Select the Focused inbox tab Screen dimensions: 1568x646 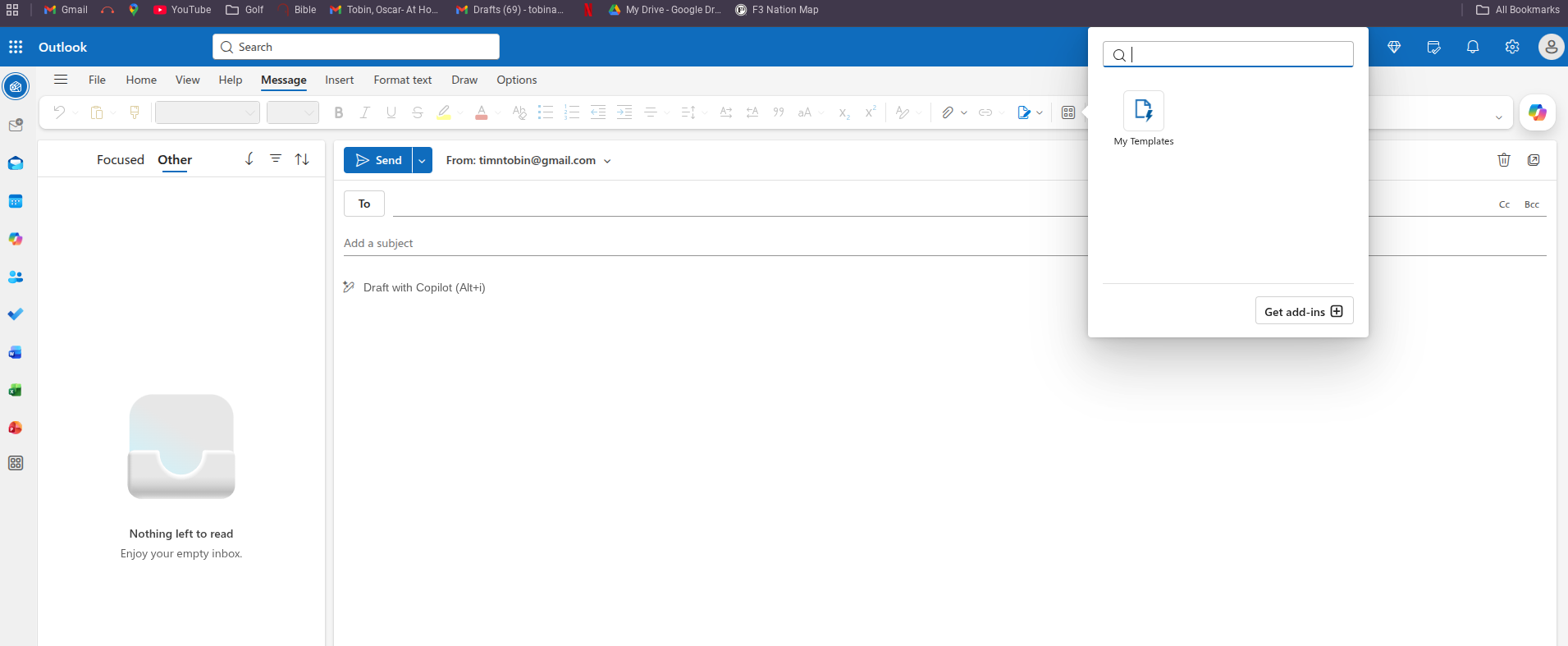121,159
